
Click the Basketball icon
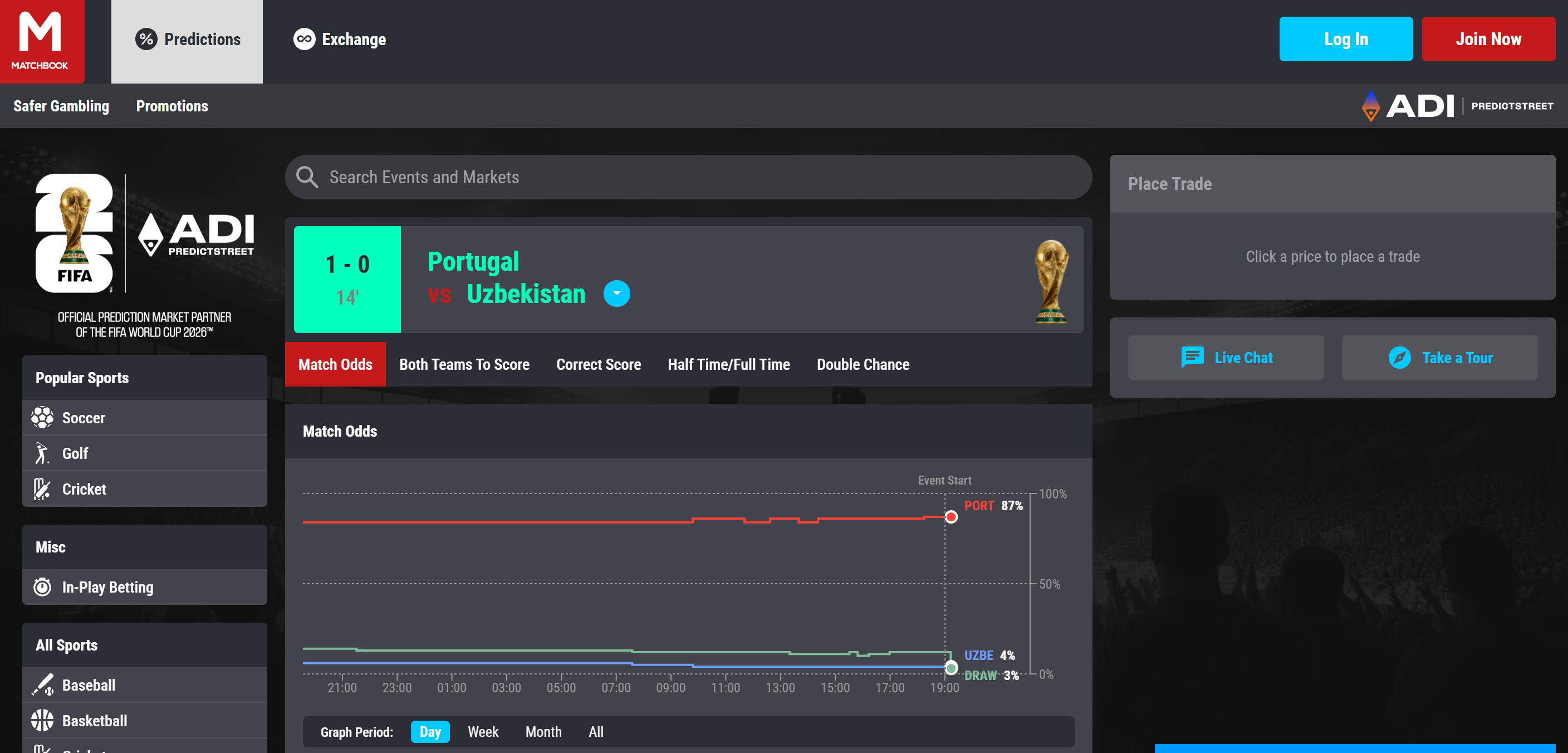tap(42, 721)
